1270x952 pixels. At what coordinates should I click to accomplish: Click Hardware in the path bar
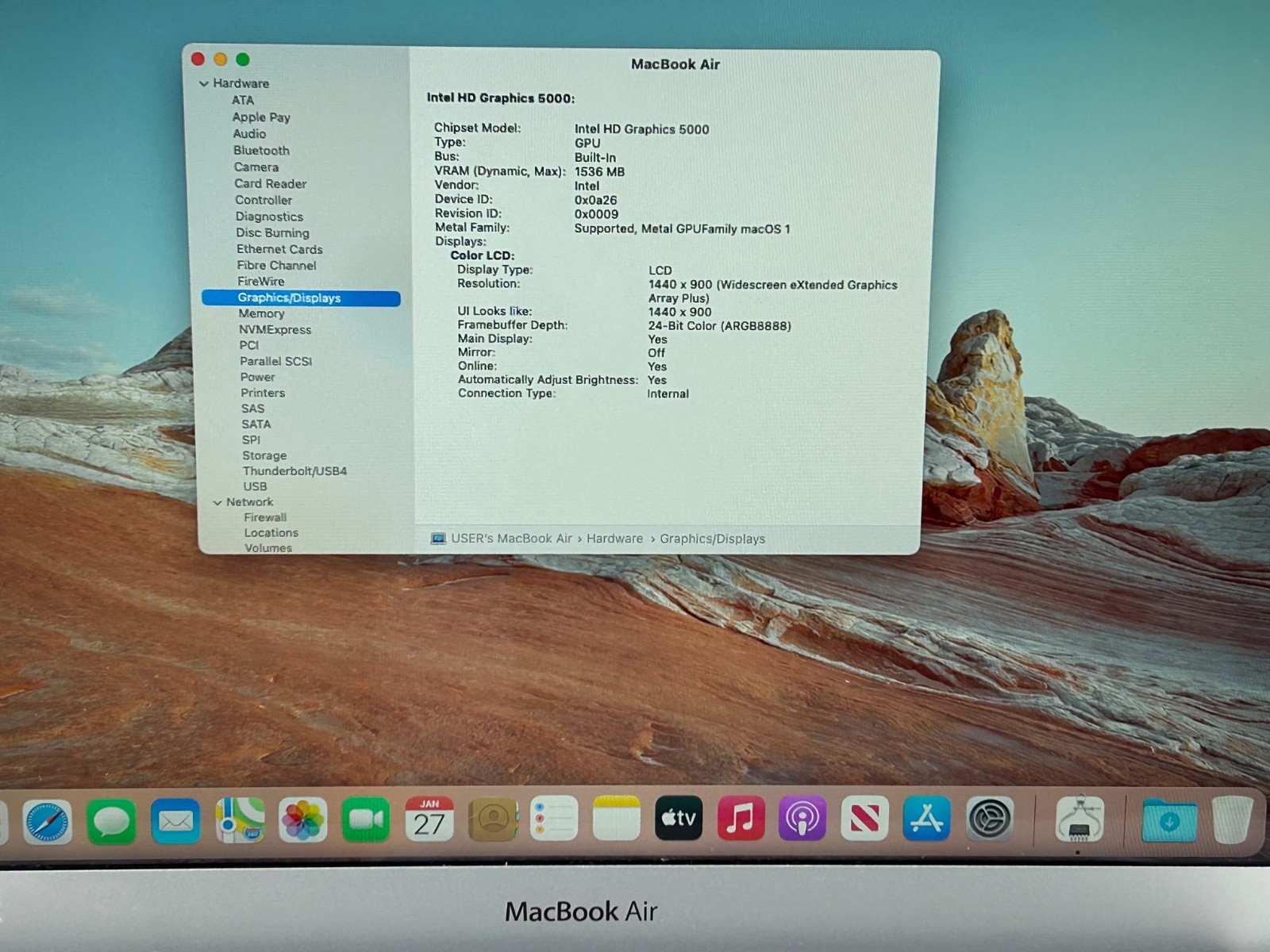[x=615, y=539]
